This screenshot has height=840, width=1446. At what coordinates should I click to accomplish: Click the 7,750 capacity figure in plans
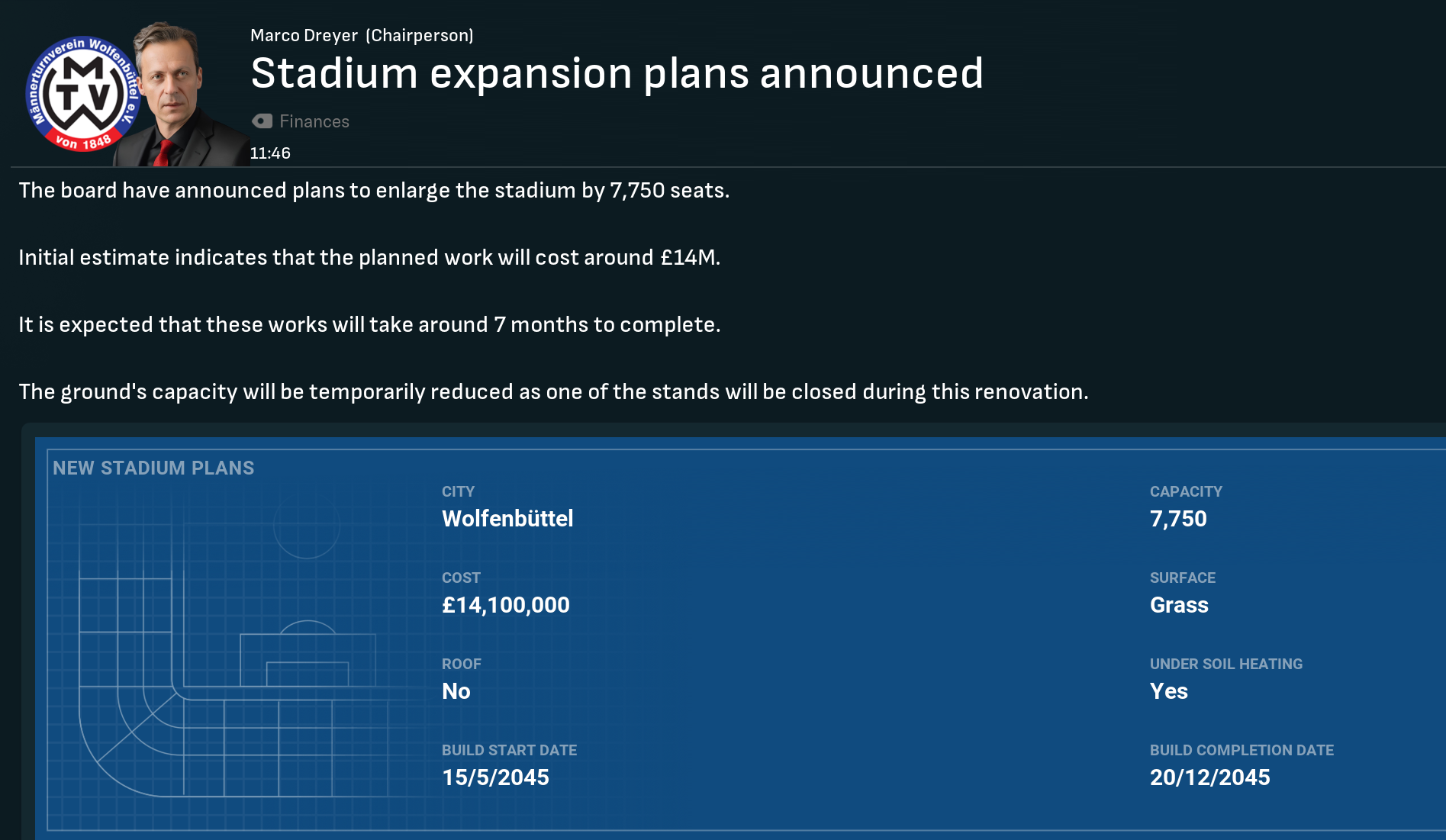point(1178,519)
